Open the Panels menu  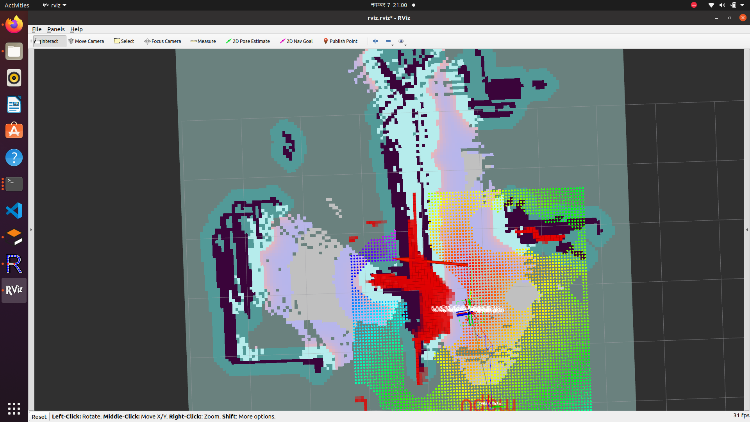point(58,29)
